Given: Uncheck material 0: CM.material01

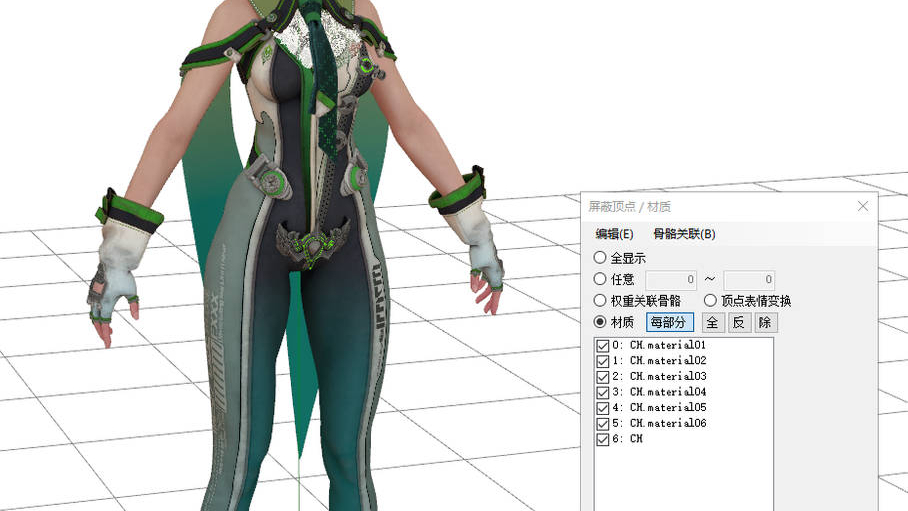Looking at the screenshot, I should pos(603,346).
